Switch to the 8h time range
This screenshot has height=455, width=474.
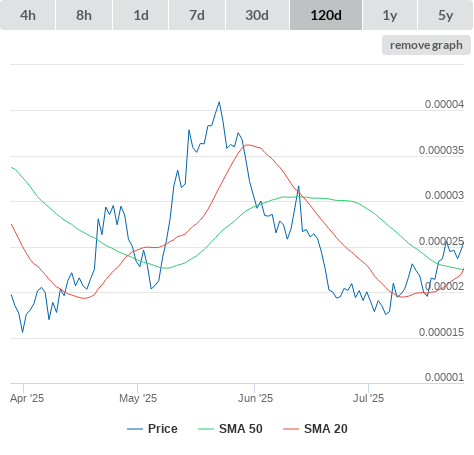click(x=84, y=15)
